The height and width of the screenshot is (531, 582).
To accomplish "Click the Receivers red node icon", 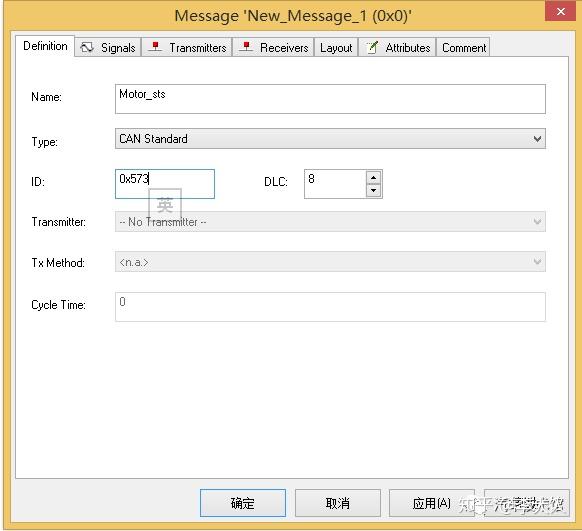I will coord(246,47).
